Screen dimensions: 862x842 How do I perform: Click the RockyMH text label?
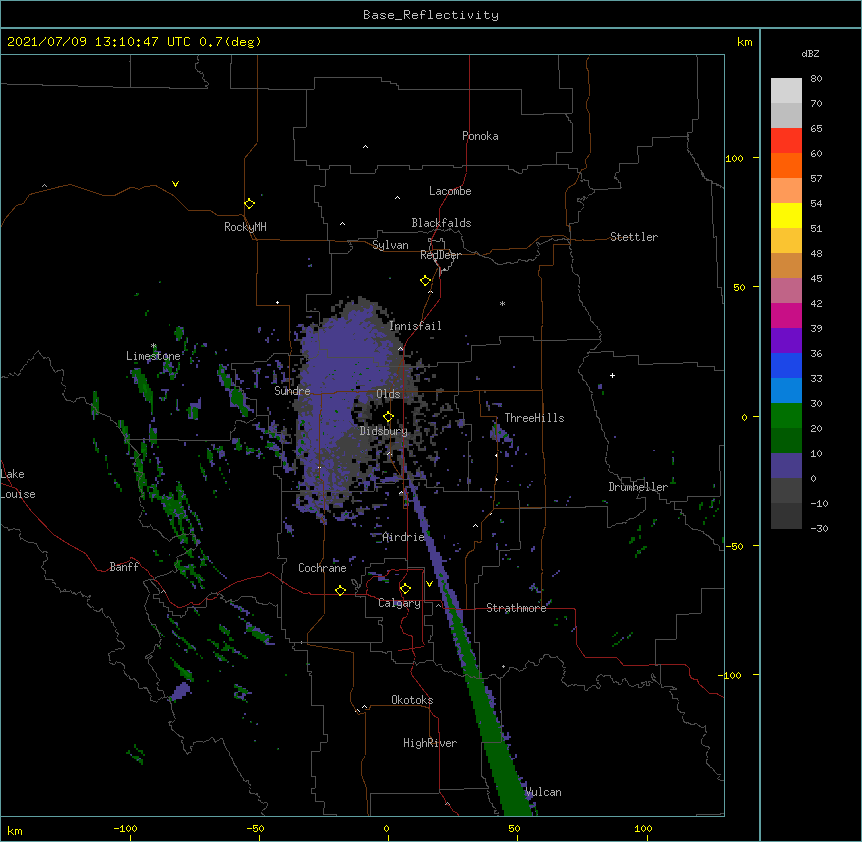click(245, 227)
